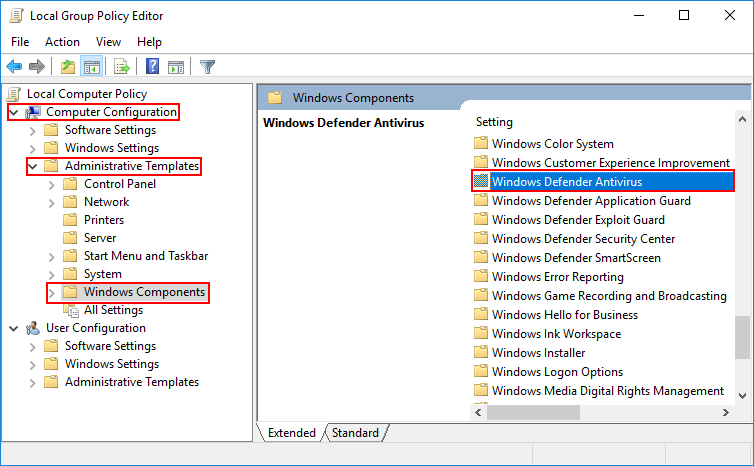This screenshot has height=466, width=754.
Task: Select Windows Media Digital Rights Management
Action: click(x=608, y=390)
